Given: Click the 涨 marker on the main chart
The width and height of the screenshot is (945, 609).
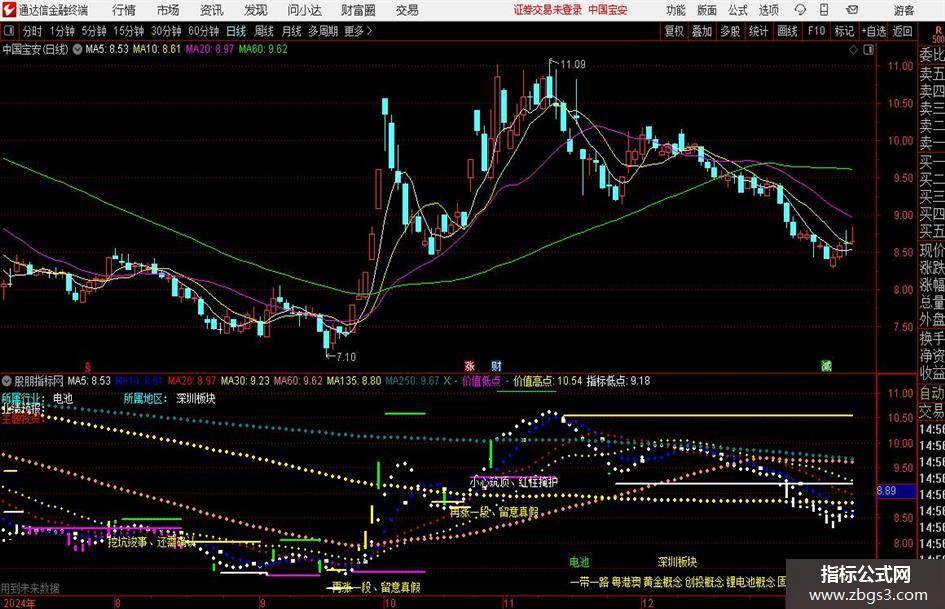Looking at the screenshot, I should 470,365.
